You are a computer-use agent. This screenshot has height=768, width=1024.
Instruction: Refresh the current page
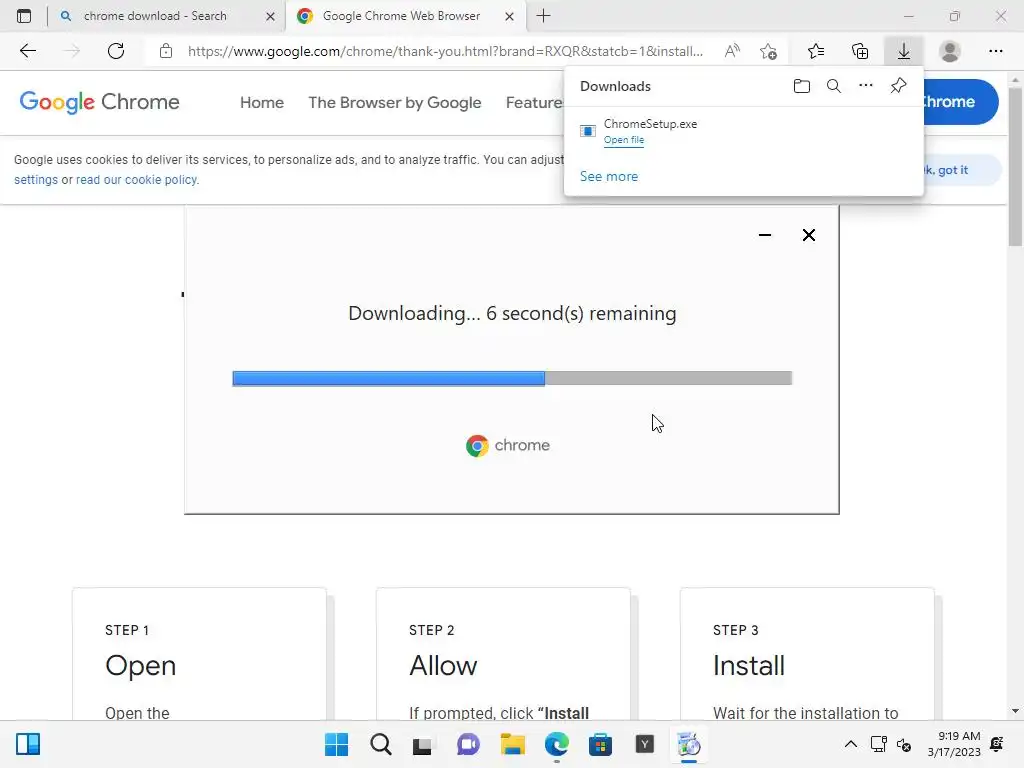(116, 51)
